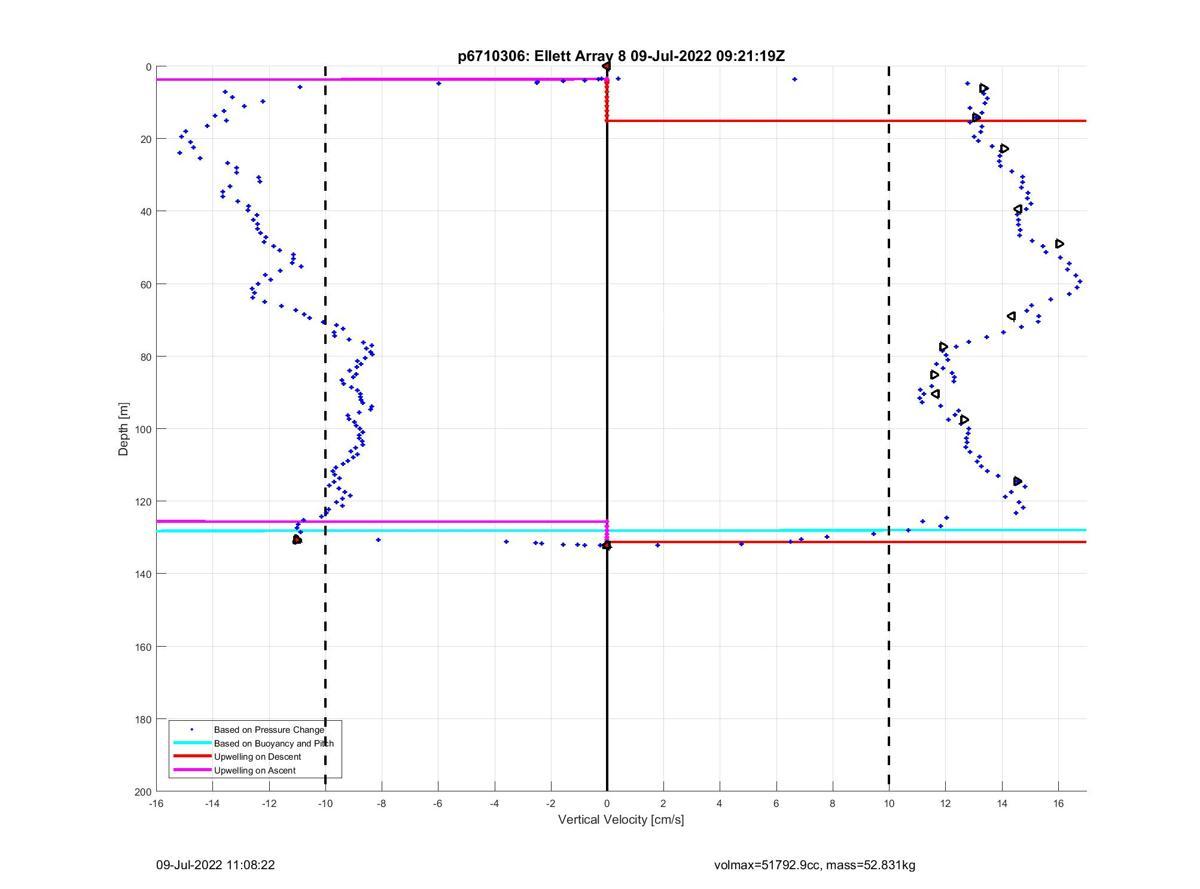
Task: Select legend entry 'Upwelling on Ascent'
Action: coord(255,771)
